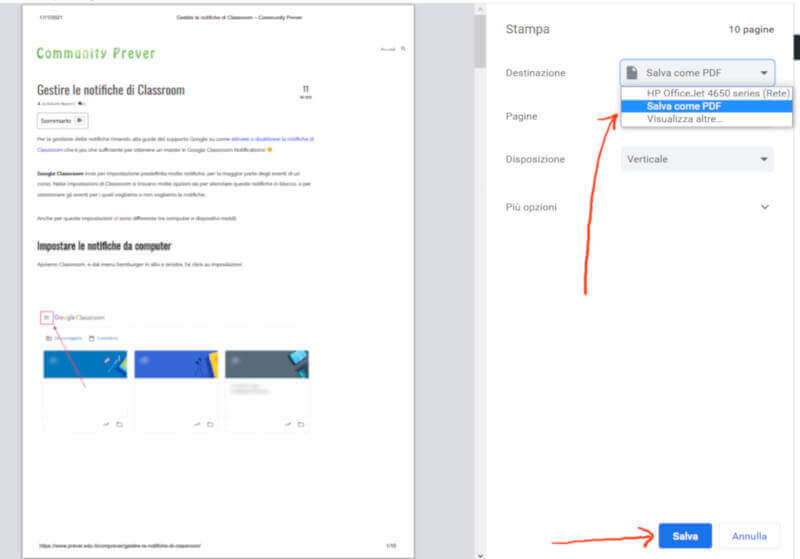Select Visualizza altre... destination option
The width and height of the screenshot is (800, 559).
click(x=686, y=119)
